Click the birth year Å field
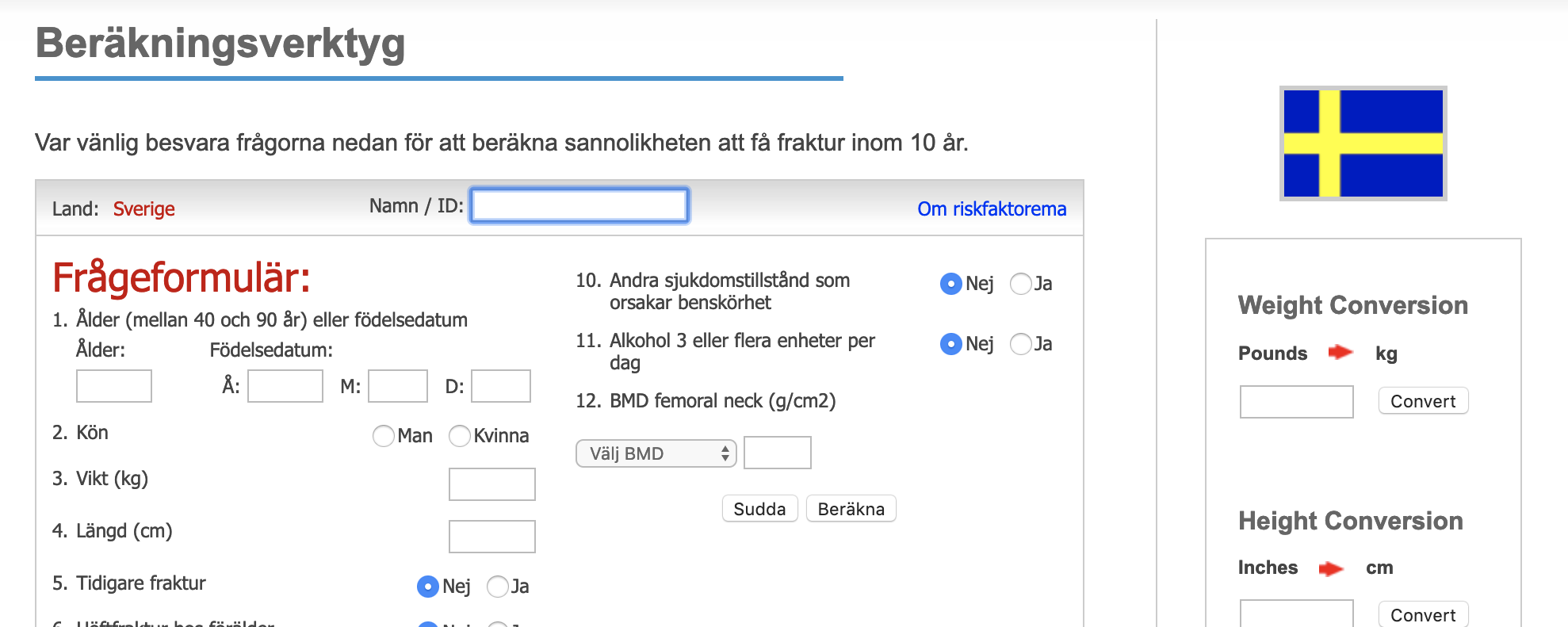1568x627 pixels. [x=285, y=386]
